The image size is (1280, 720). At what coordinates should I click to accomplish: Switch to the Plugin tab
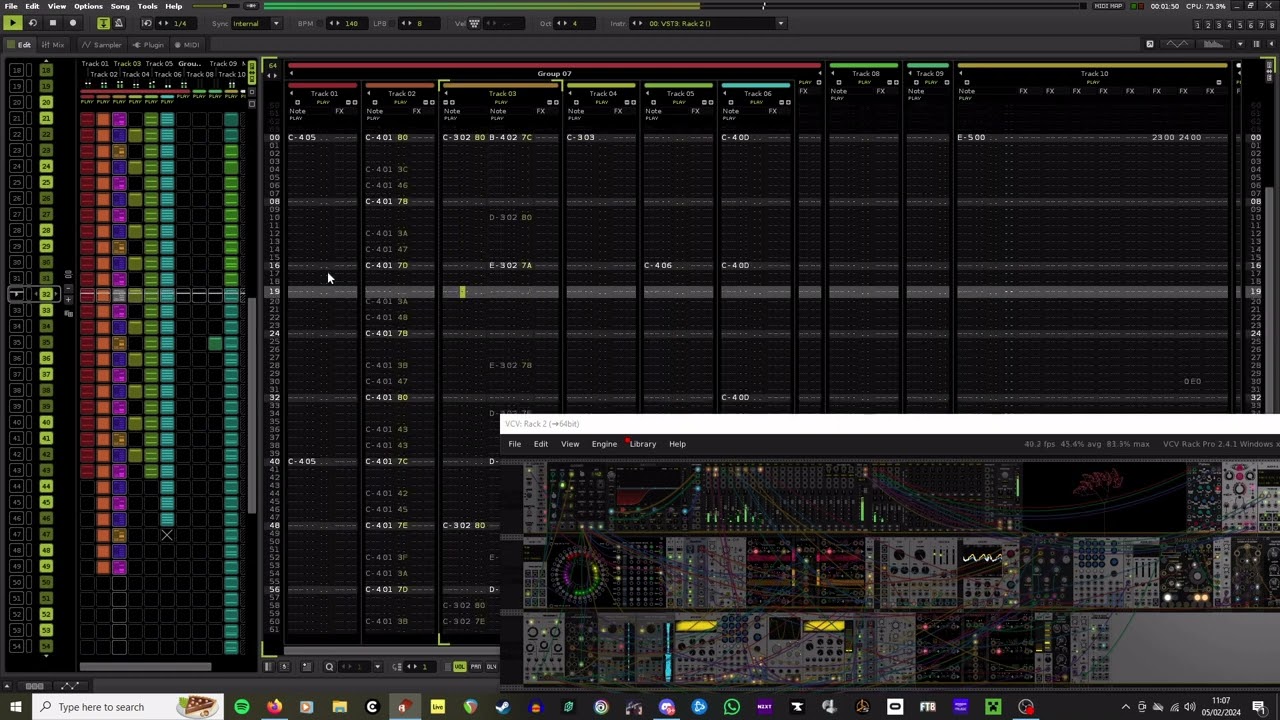click(149, 44)
